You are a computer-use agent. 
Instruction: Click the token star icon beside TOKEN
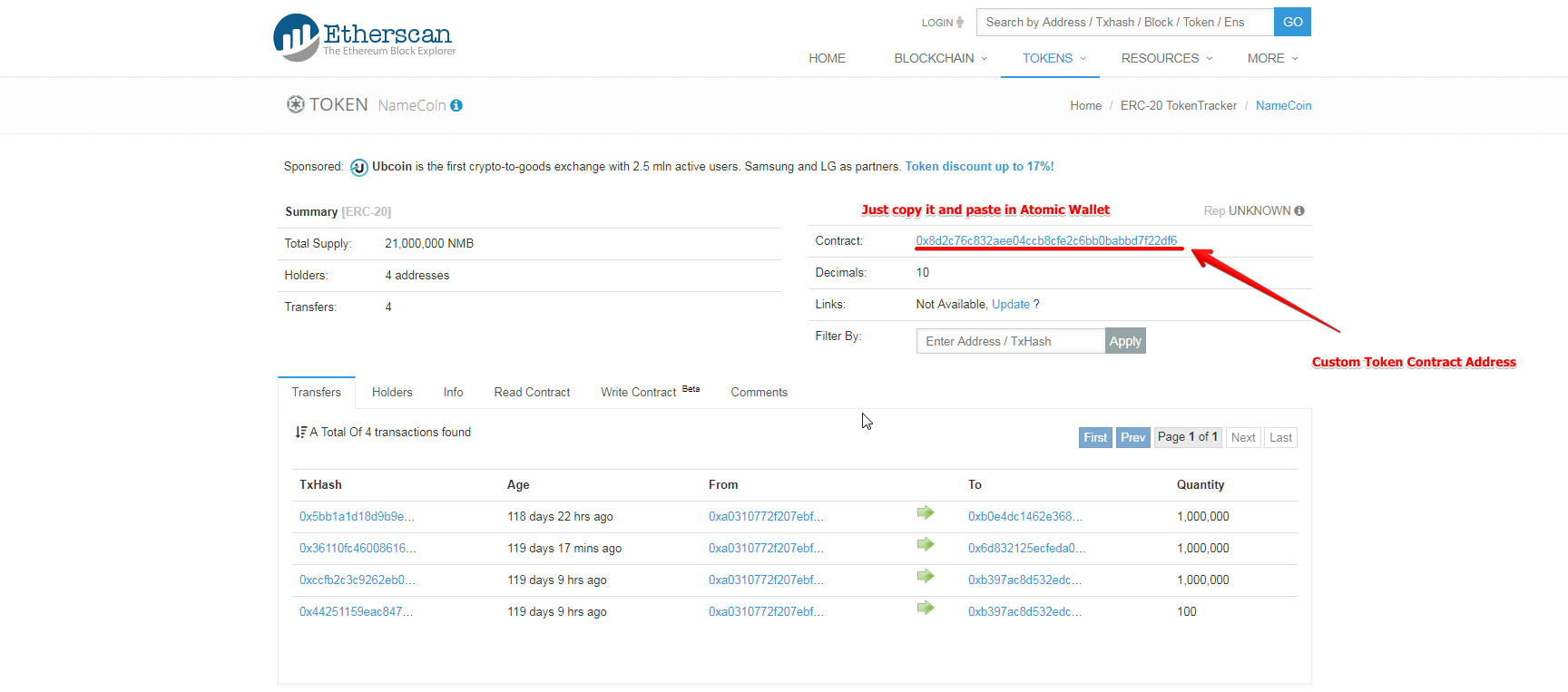[296, 104]
